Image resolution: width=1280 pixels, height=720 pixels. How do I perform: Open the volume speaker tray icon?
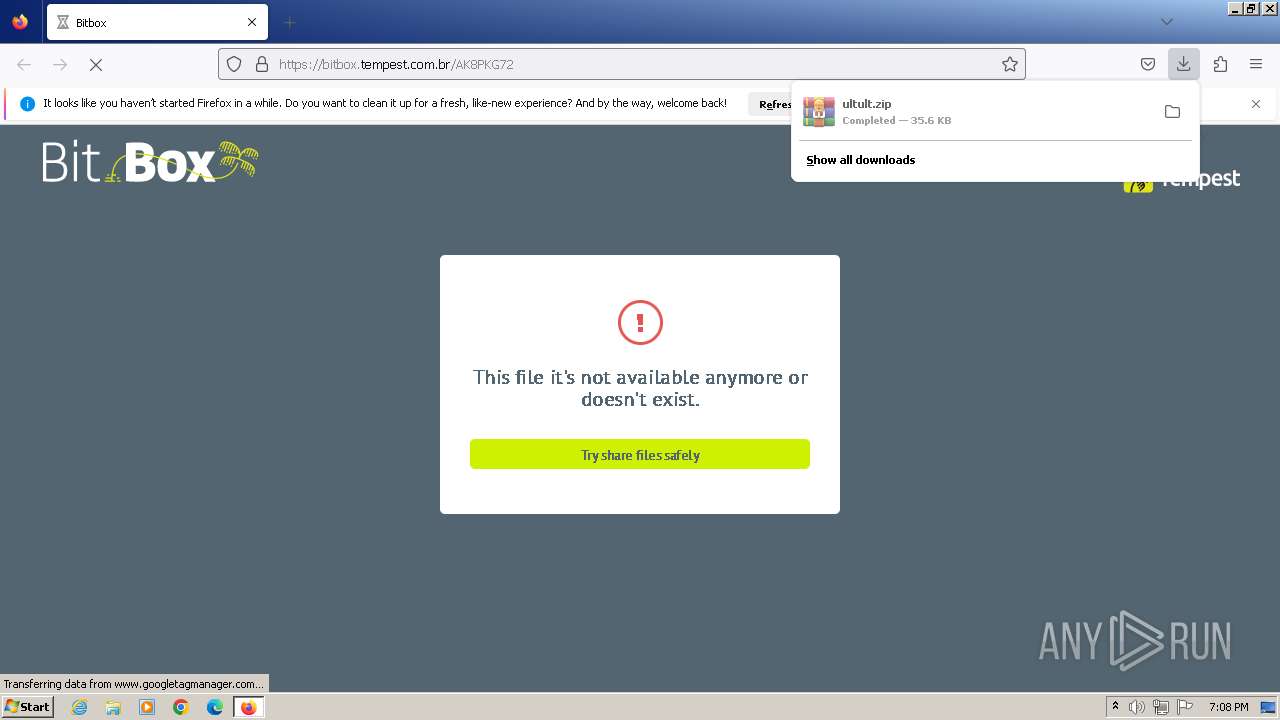tap(1137, 707)
